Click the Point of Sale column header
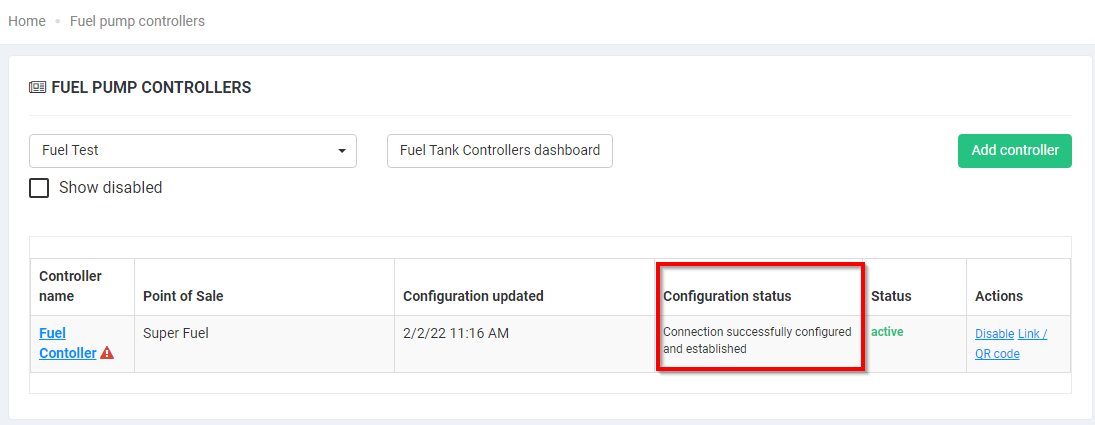 coord(183,296)
